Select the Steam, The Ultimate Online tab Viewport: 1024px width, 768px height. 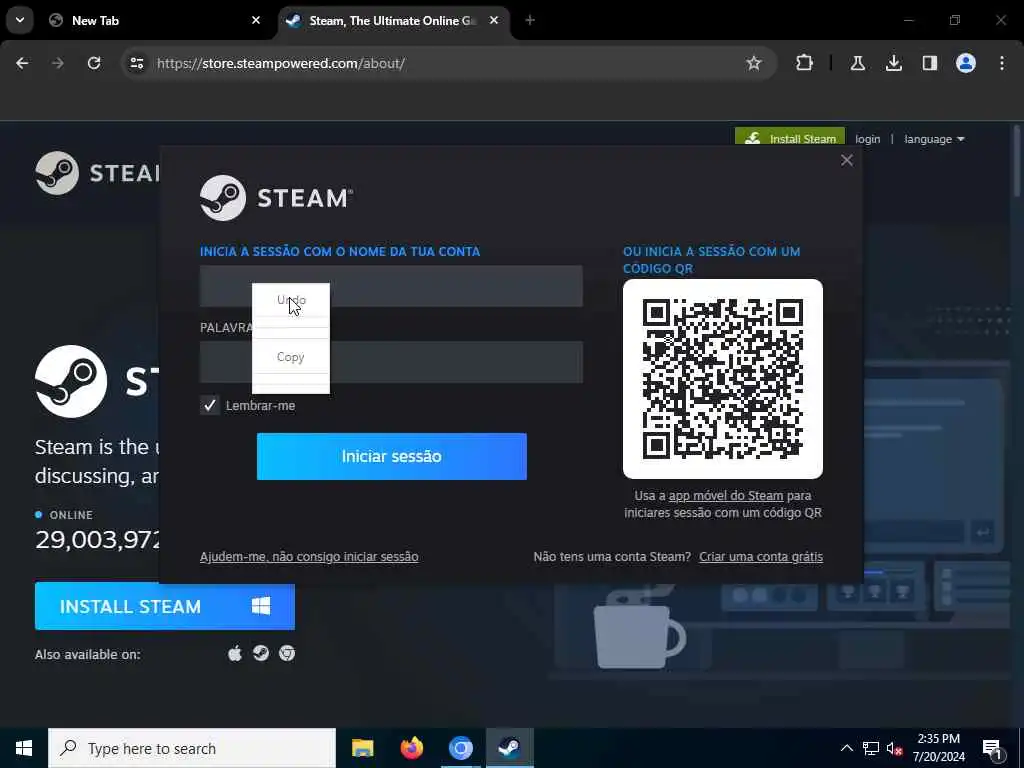click(394, 20)
